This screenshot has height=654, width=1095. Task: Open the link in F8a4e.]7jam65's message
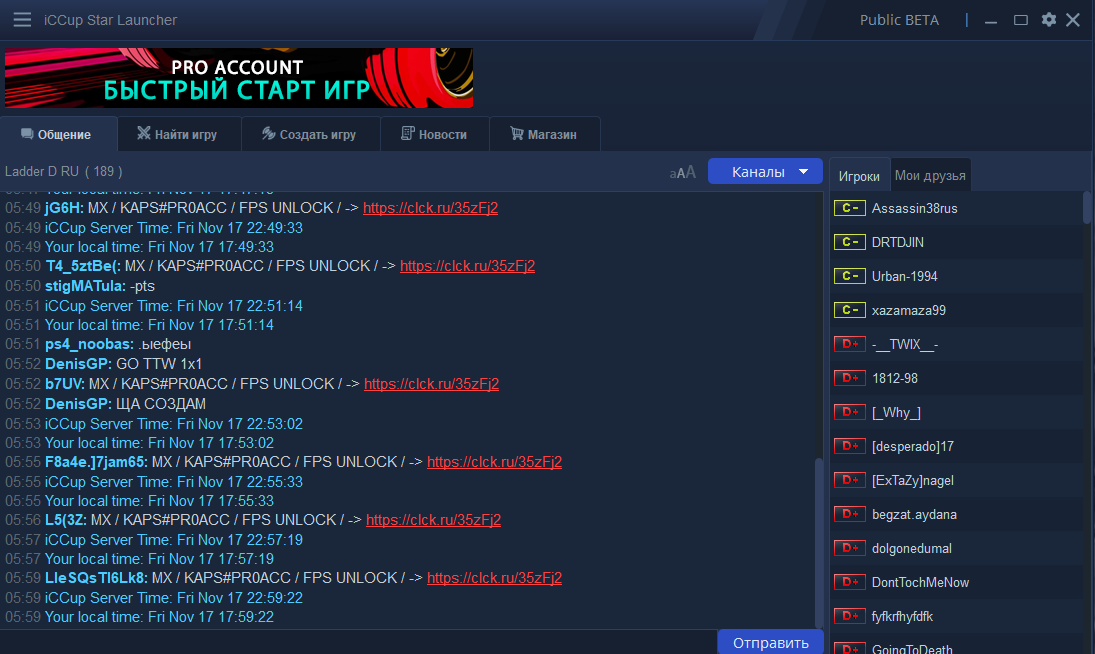pyautogui.click(x=494, y=462)
